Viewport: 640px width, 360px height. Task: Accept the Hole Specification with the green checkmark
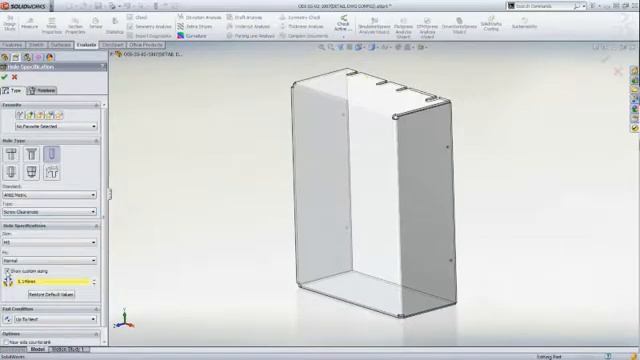click(4, 77)
